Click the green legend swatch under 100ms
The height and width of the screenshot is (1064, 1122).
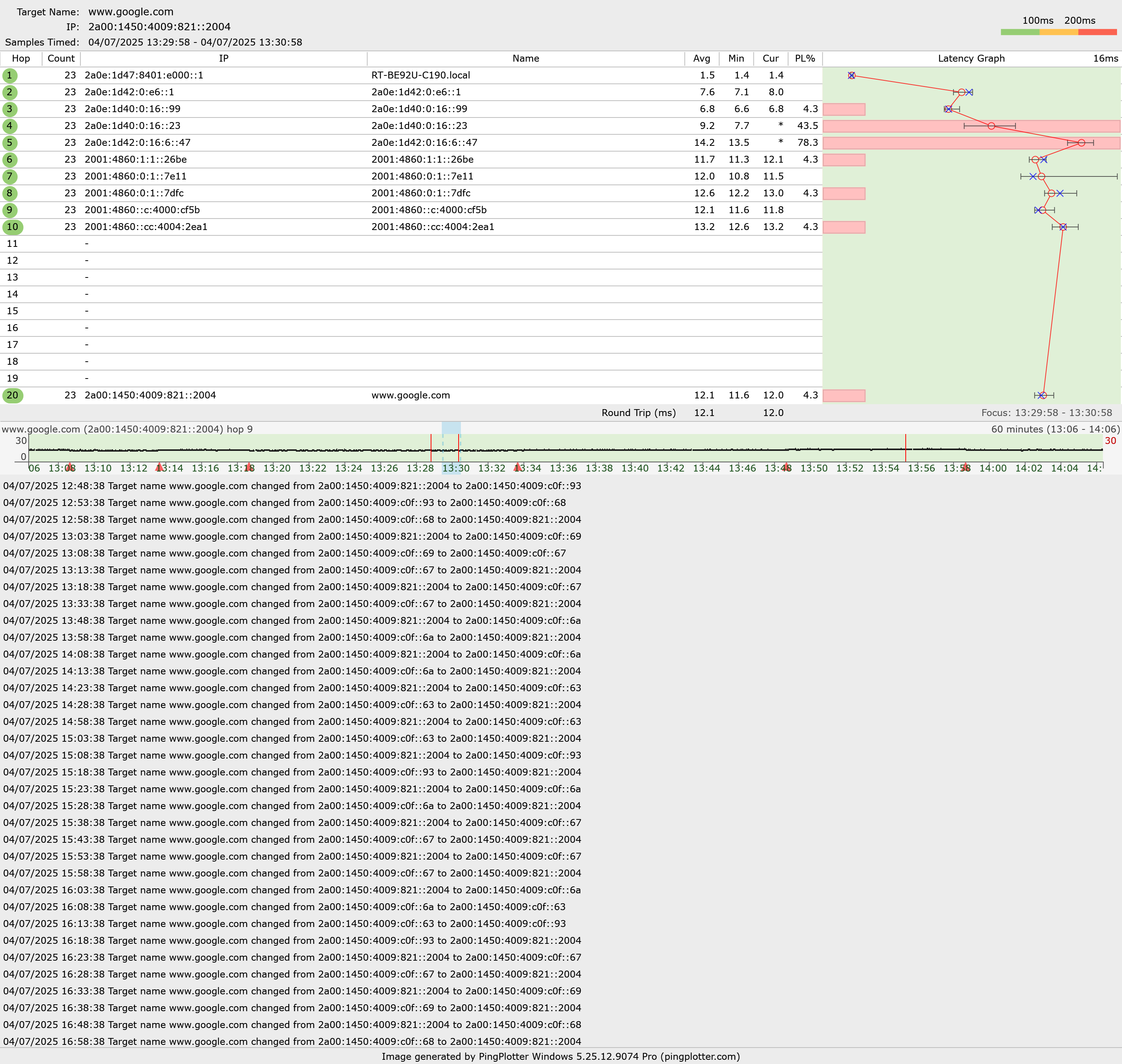point(1020,32)
